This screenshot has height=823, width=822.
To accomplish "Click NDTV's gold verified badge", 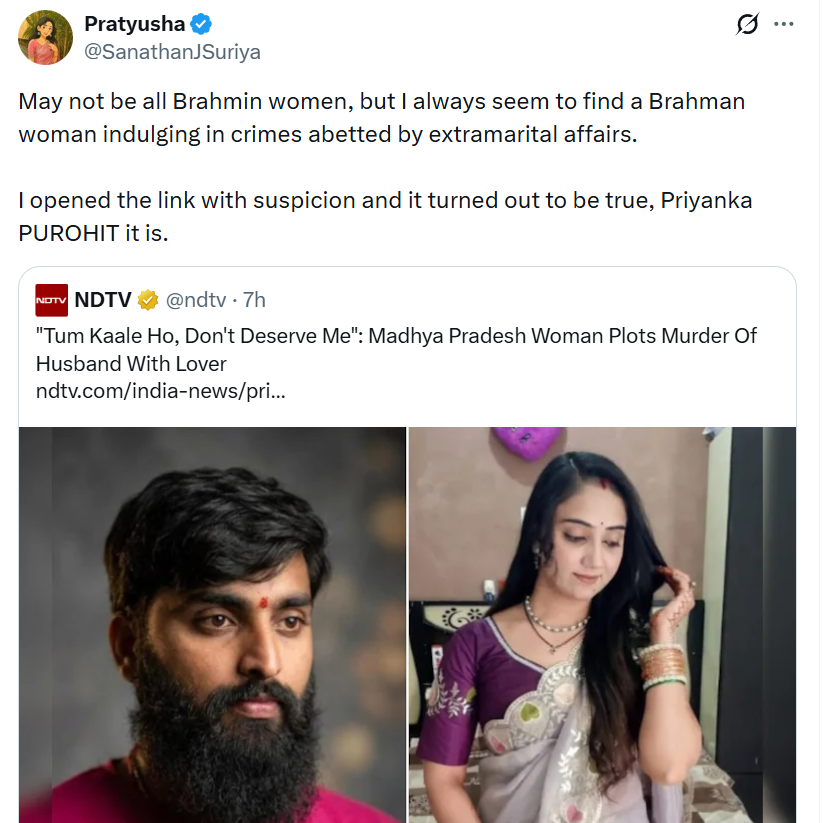I will pos(147,299).
